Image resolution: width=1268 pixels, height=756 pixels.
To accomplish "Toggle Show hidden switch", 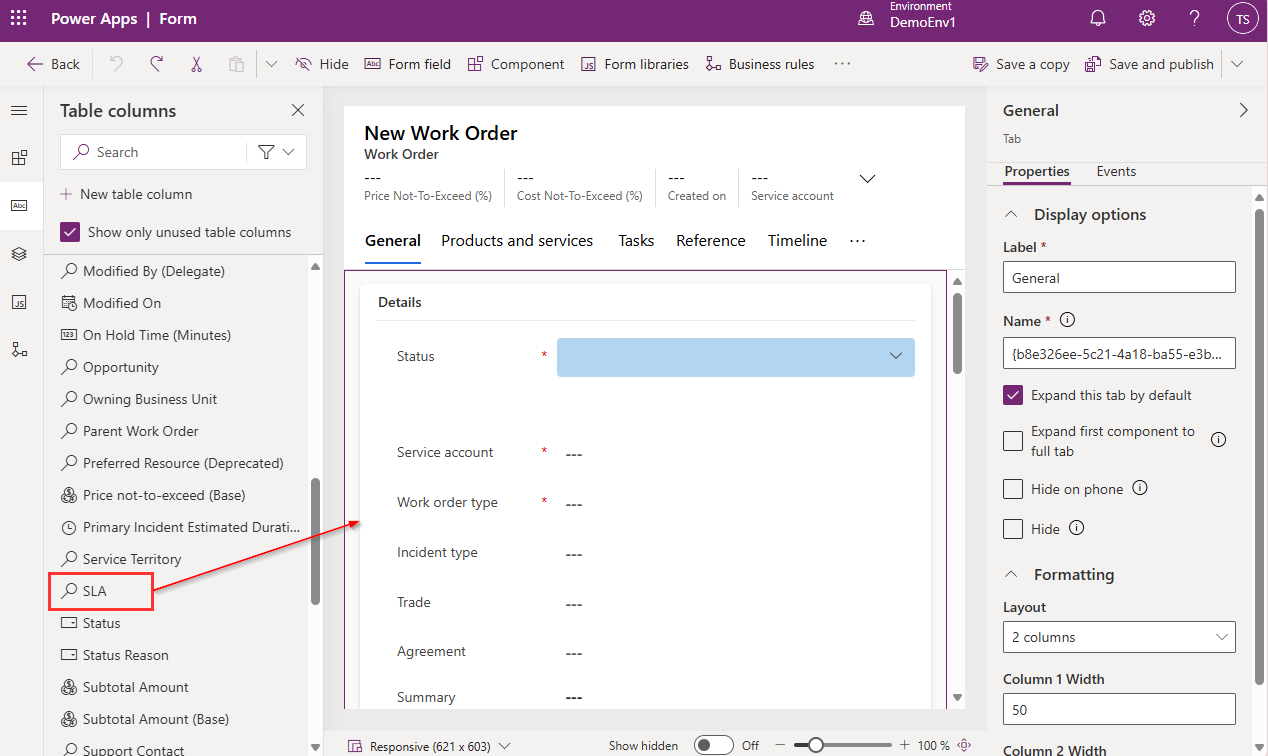I will click(714, 745).
